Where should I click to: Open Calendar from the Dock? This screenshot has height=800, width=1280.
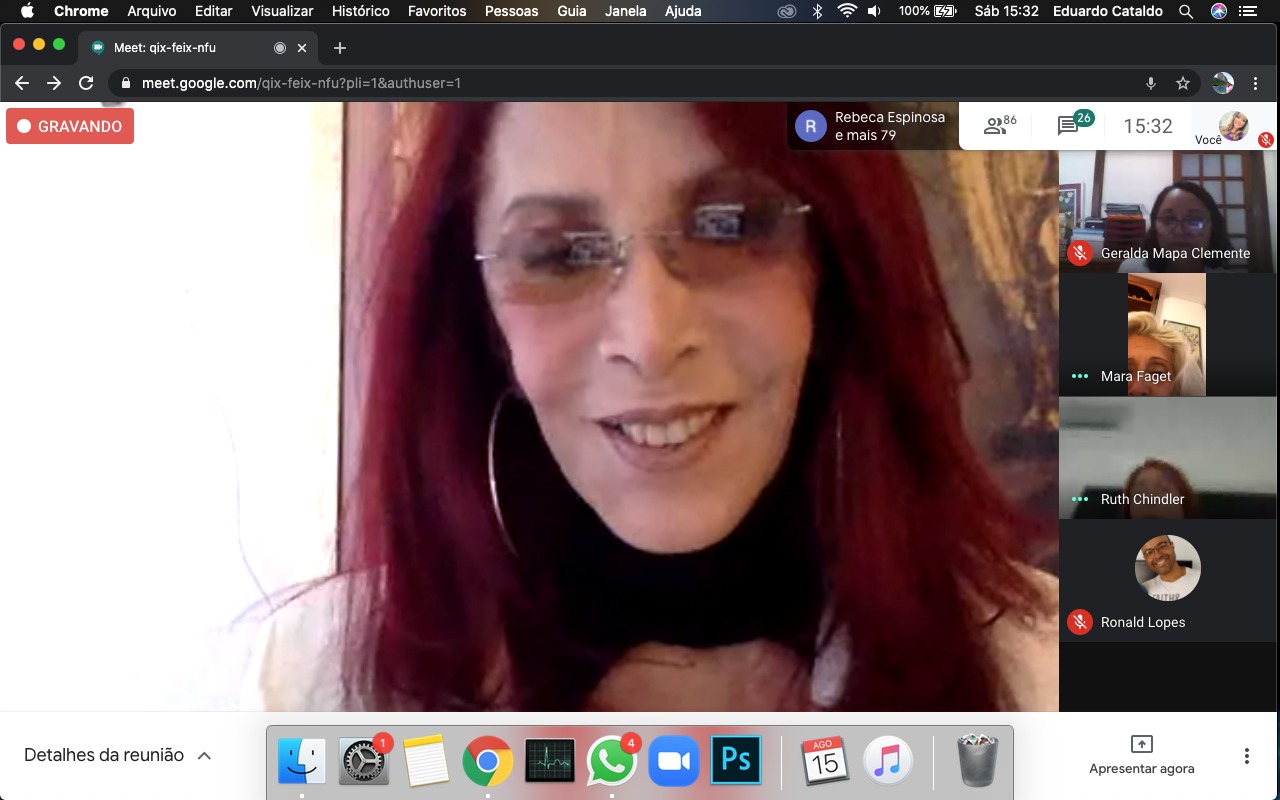pyautogui.click(x=825, y=761)
